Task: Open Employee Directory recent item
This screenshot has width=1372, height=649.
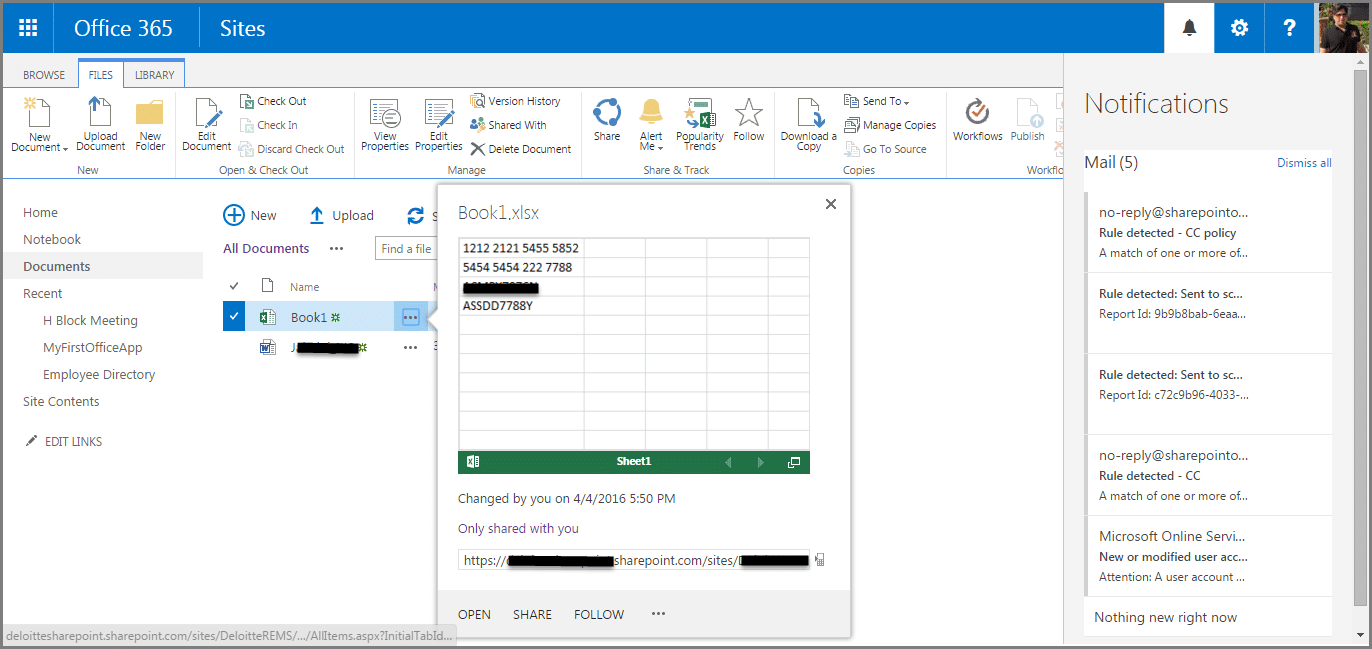Action: point(99,374)
